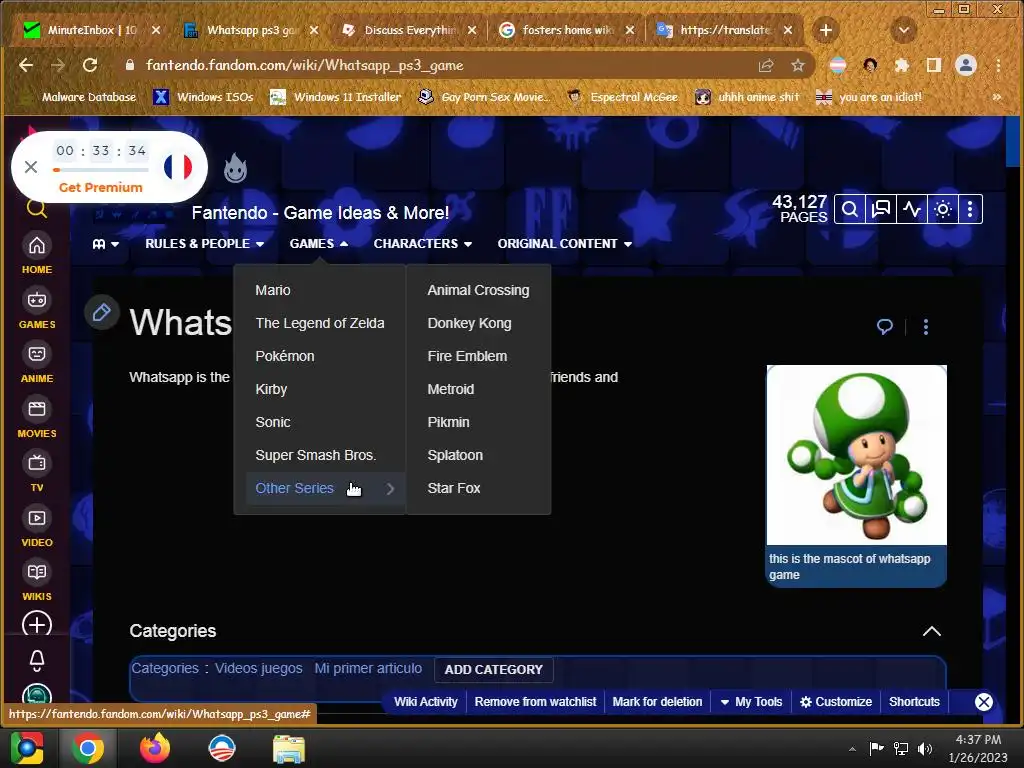Open the recent activity pulse icon
This screenshot has width=1024, height=768.
pyautogui.click(x=912, y=210)
